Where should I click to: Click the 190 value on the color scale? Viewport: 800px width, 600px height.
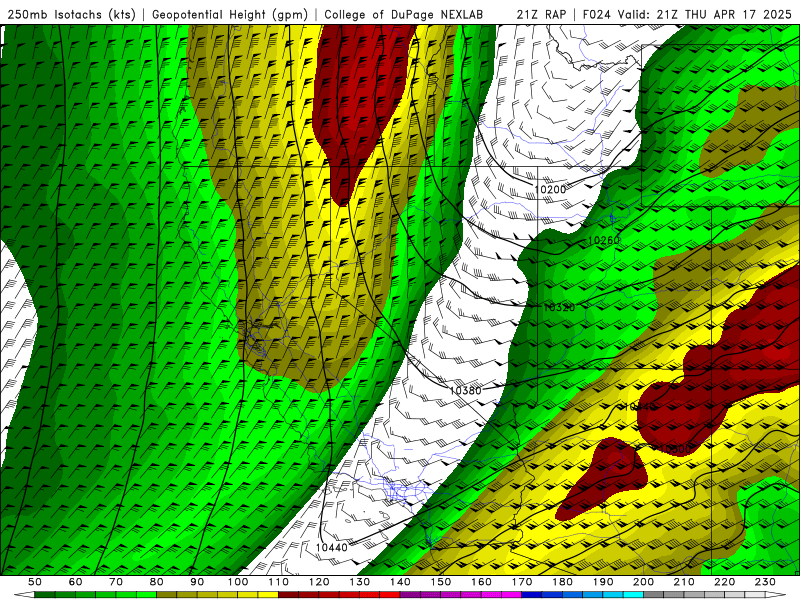point(603,582)
